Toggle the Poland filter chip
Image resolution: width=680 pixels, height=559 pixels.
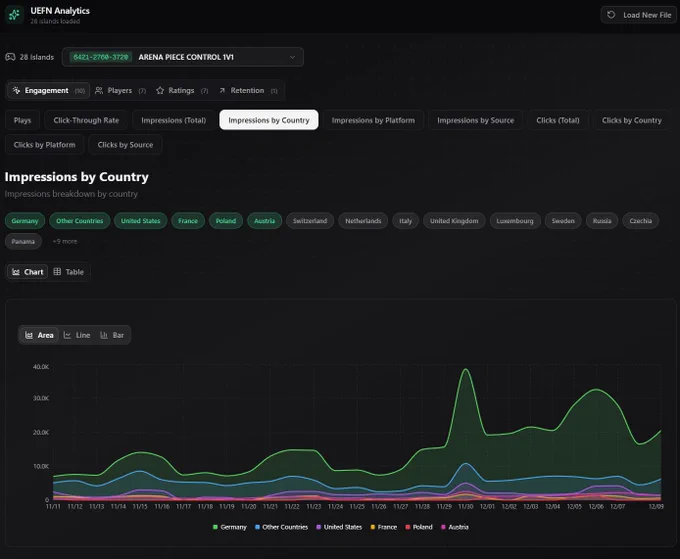click(226, 221)
